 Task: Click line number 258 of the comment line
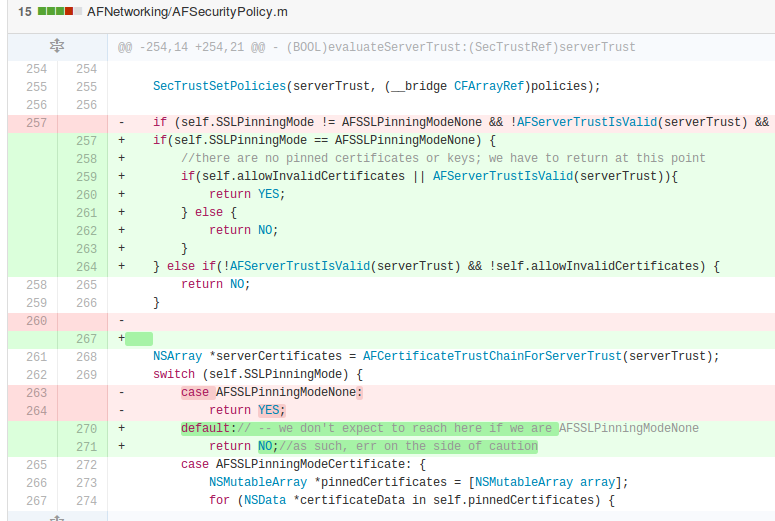coord(86,159)
